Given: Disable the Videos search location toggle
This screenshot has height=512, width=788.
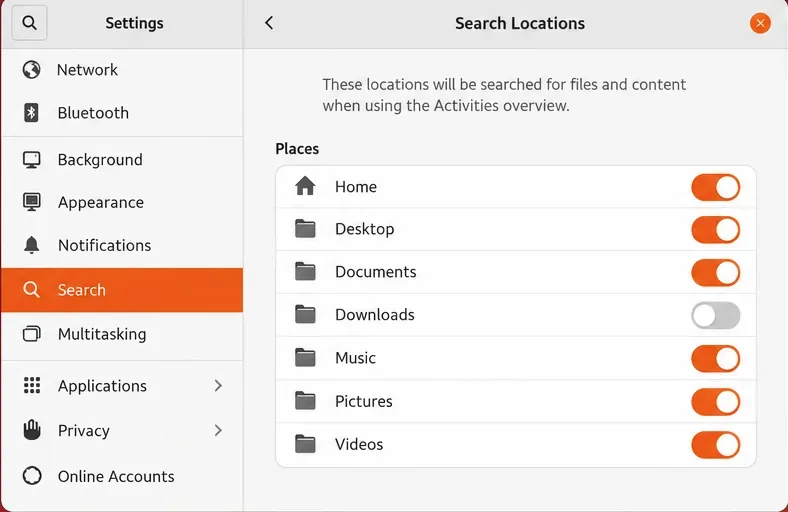Looking at the screenshot, I should [x=716, y=445].
